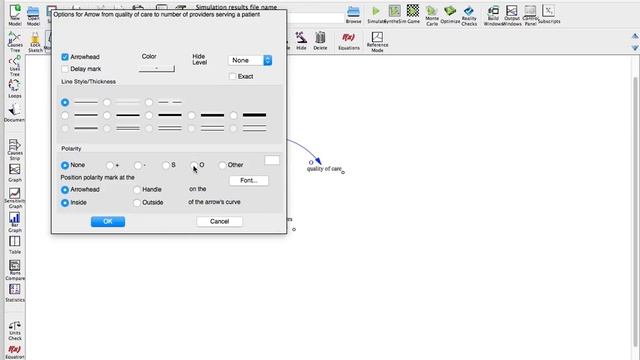The height and width of the screenshot is (360, 640).
Task: Select Inside of the arrow's curve
Action: coord(65,203)
